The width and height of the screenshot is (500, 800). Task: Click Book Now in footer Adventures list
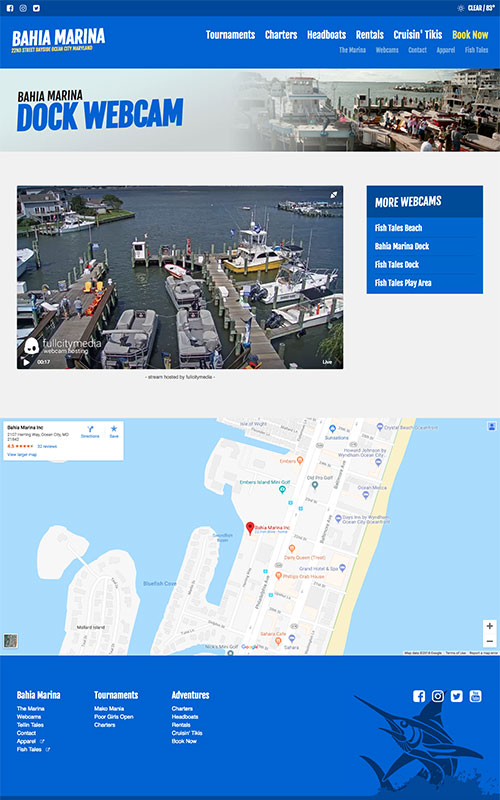[184, 741]
